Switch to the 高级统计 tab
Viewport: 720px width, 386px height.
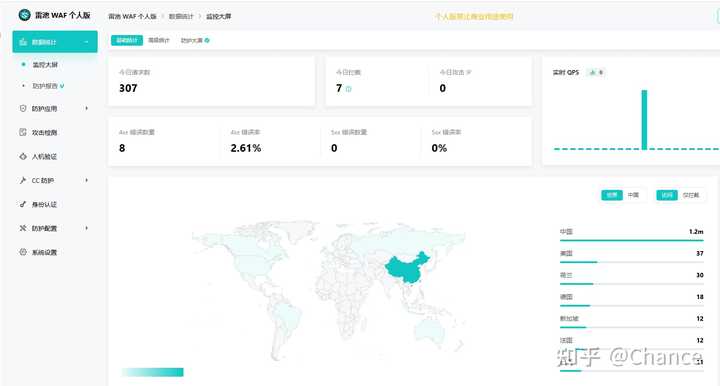(x=159, y=40)
